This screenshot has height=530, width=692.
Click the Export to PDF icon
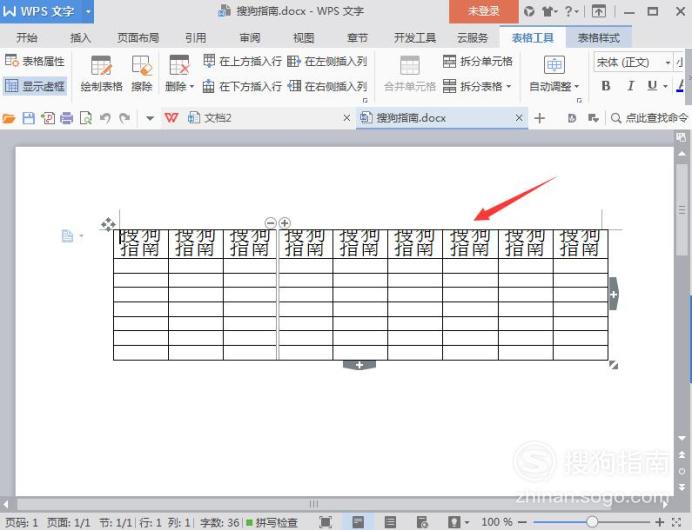click(x=48, y=118)
